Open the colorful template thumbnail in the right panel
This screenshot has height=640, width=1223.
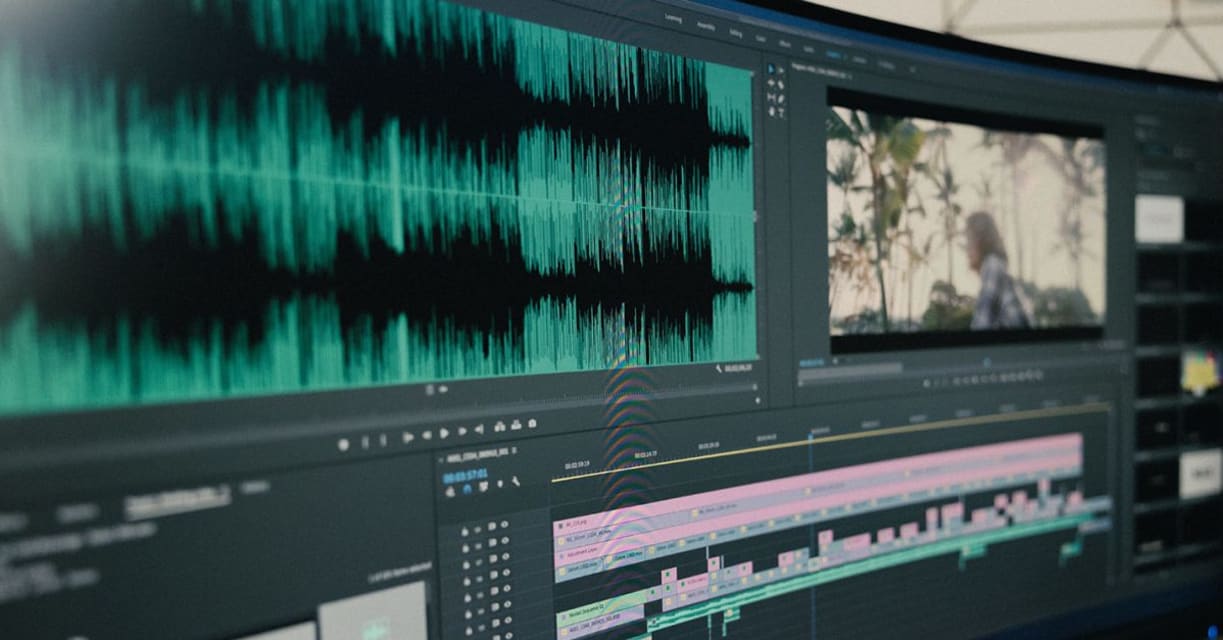coord(1201,371)
